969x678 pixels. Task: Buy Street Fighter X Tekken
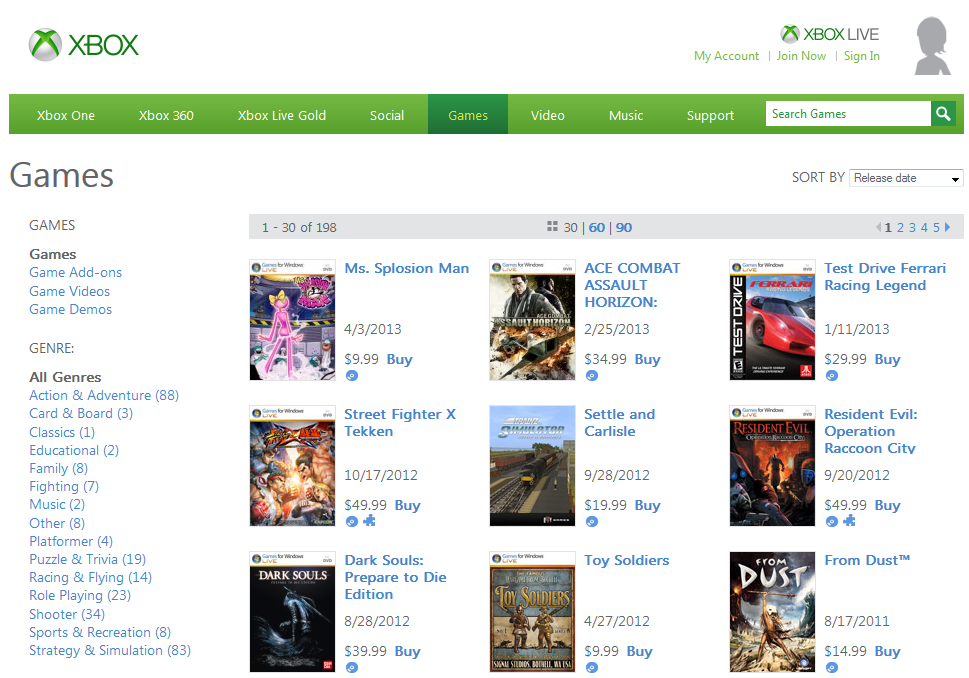(x=407, y=505)
